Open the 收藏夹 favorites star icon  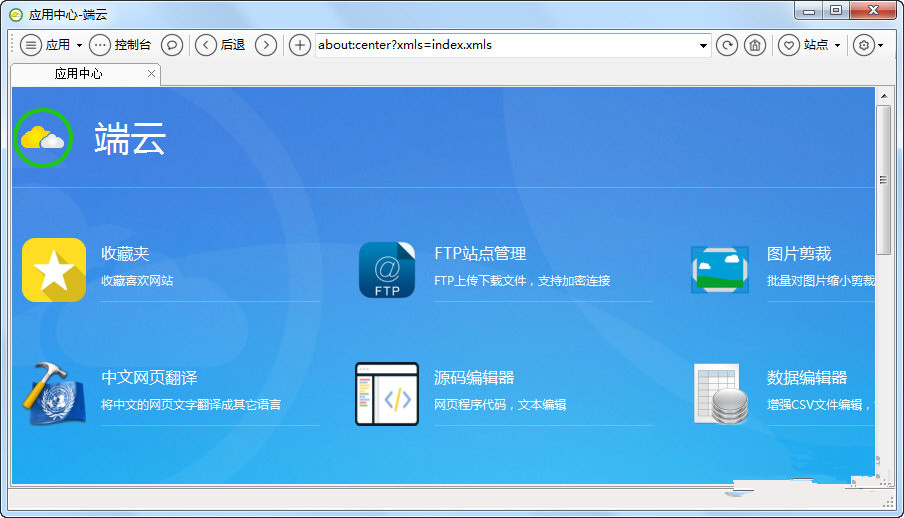(54, 270)
